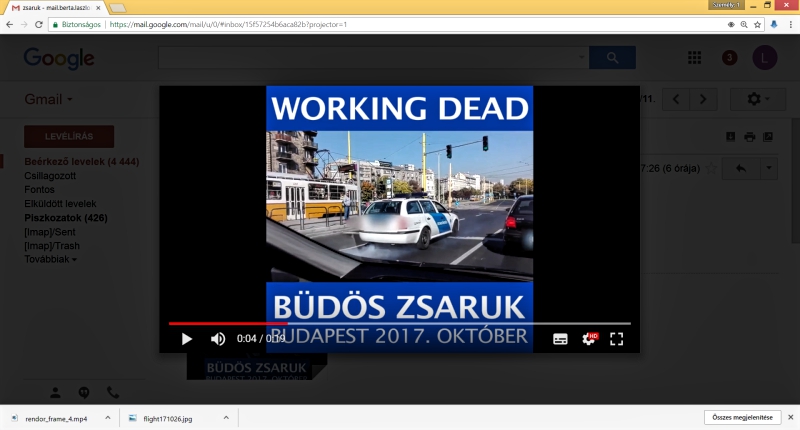The height and width of the screenshot is (430, 800).
Task: Play the video in the projector
Action: coord(187,339)
